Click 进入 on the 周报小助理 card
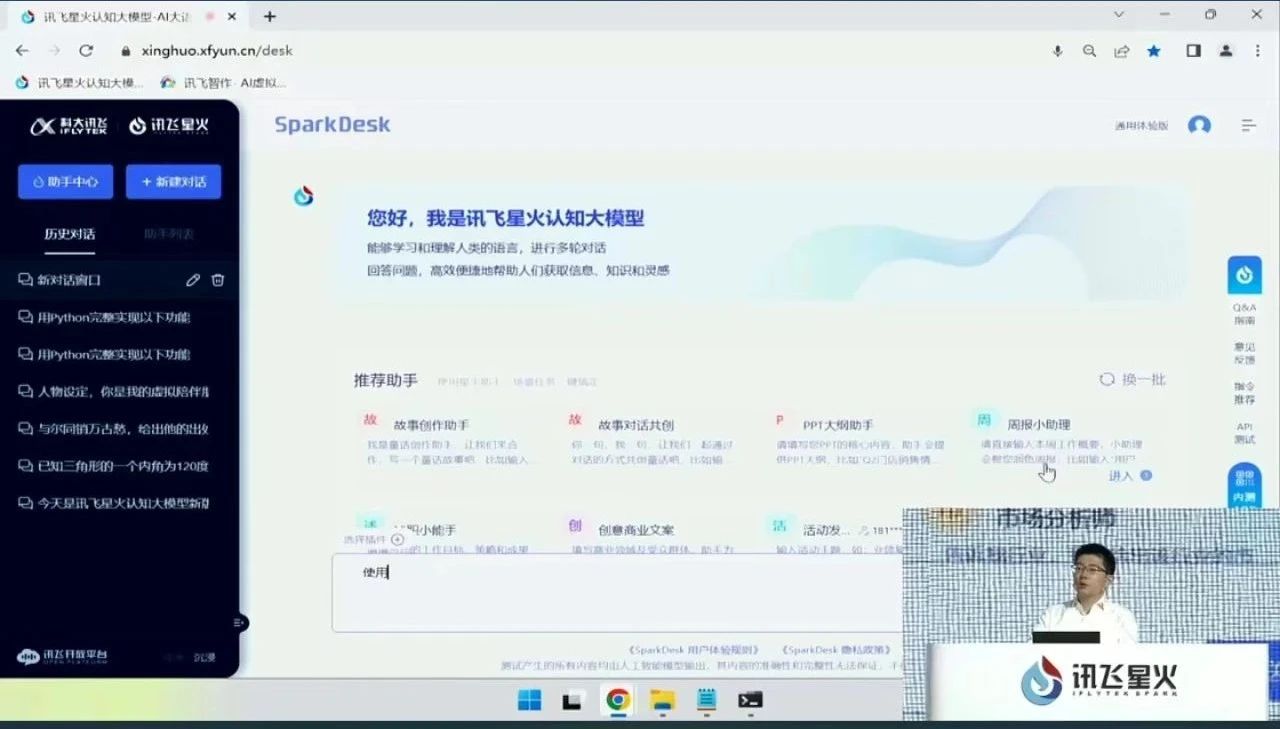This screenshot has width=1280, height=729. click(x=1130, y=476)
